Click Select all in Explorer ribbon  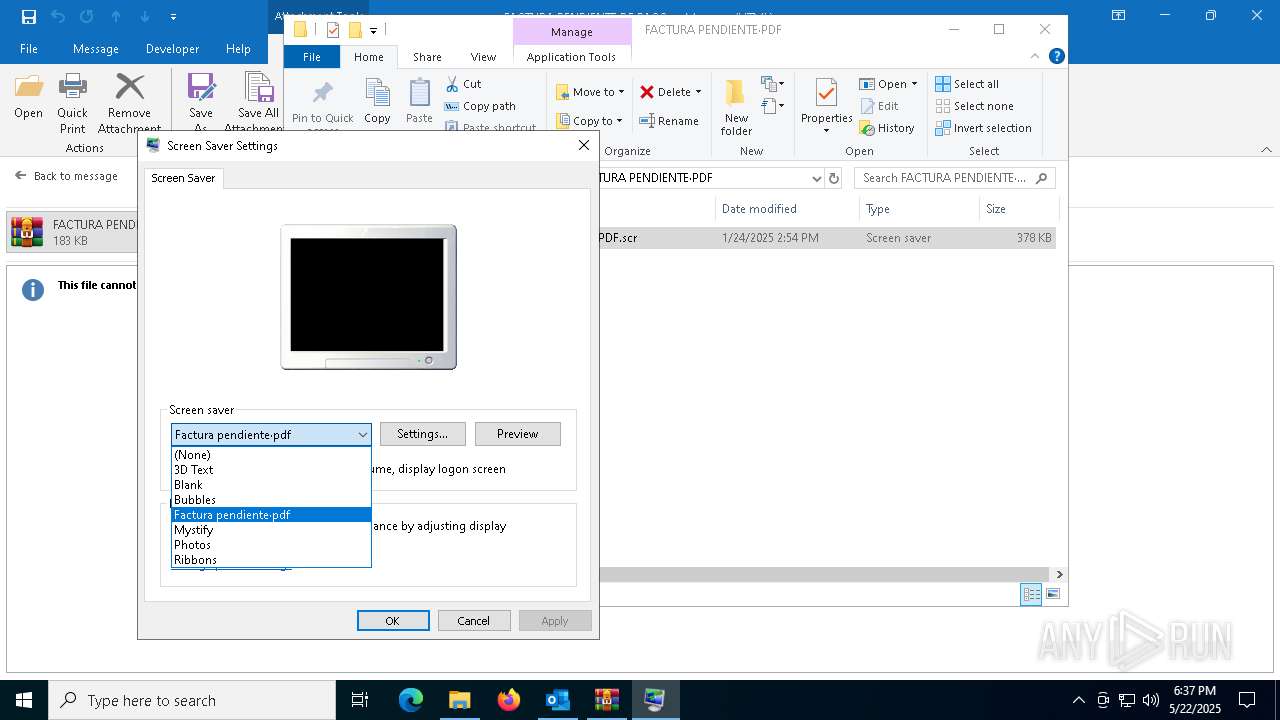(967, 84)
